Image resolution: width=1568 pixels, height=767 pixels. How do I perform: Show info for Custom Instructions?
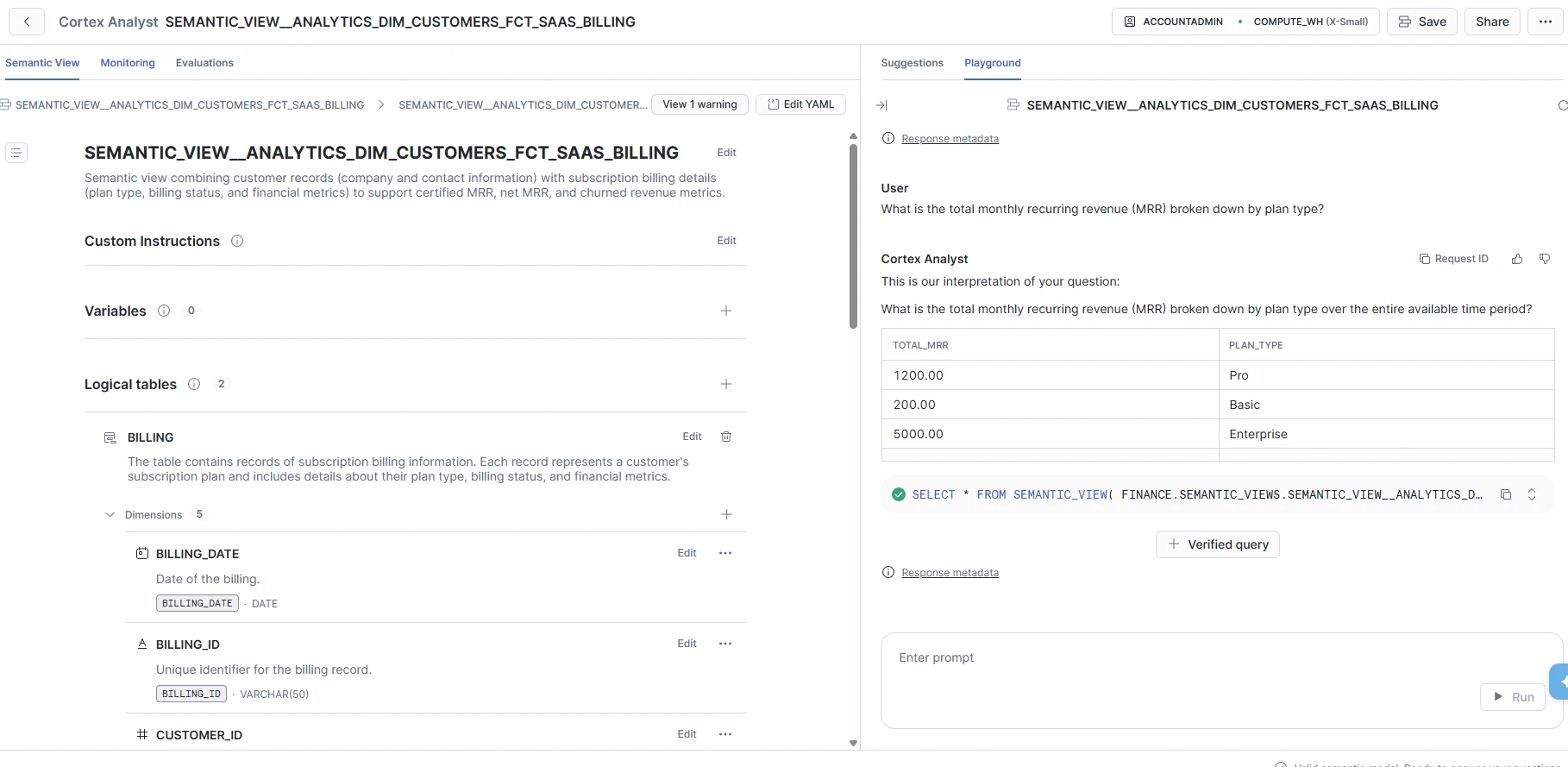237,241
